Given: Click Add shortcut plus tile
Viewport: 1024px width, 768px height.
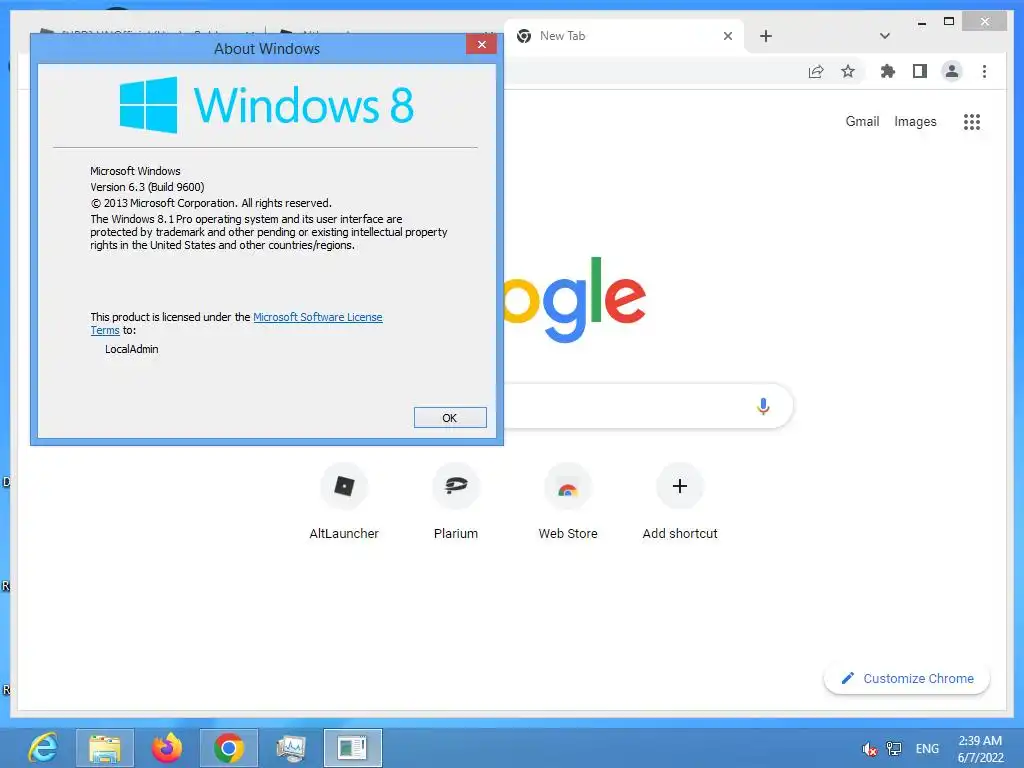Looking at the screenshot, I should [680, 502].
